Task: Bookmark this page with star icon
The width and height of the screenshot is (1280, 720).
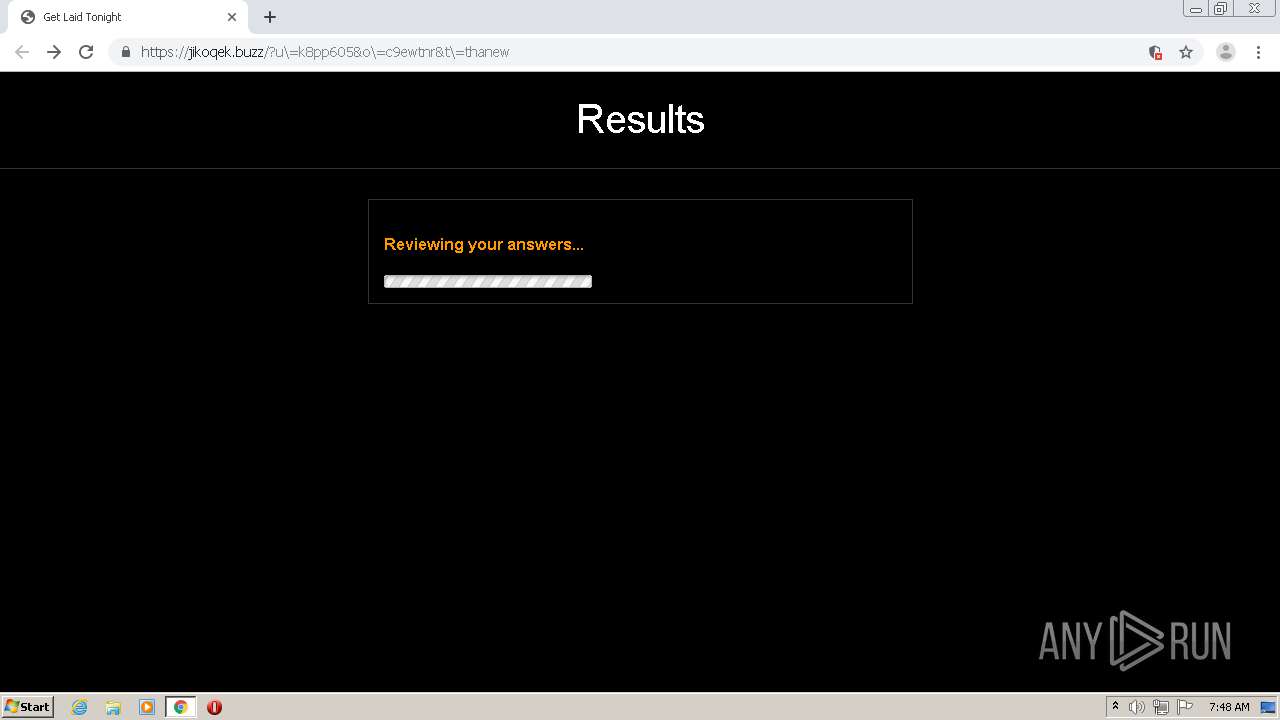Action: (x=1186, y=52)
